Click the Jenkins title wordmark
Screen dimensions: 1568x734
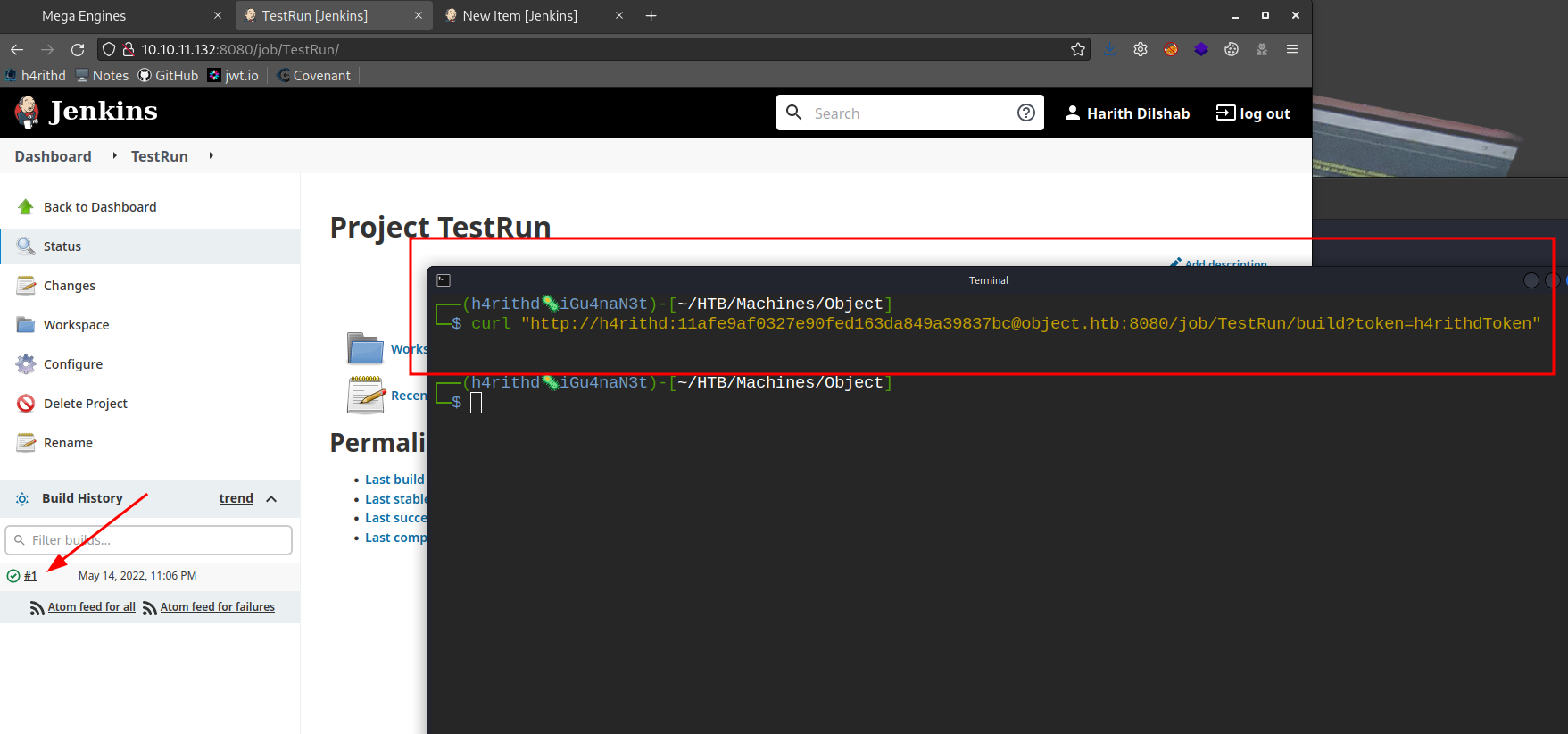click(x=104, y=111)
